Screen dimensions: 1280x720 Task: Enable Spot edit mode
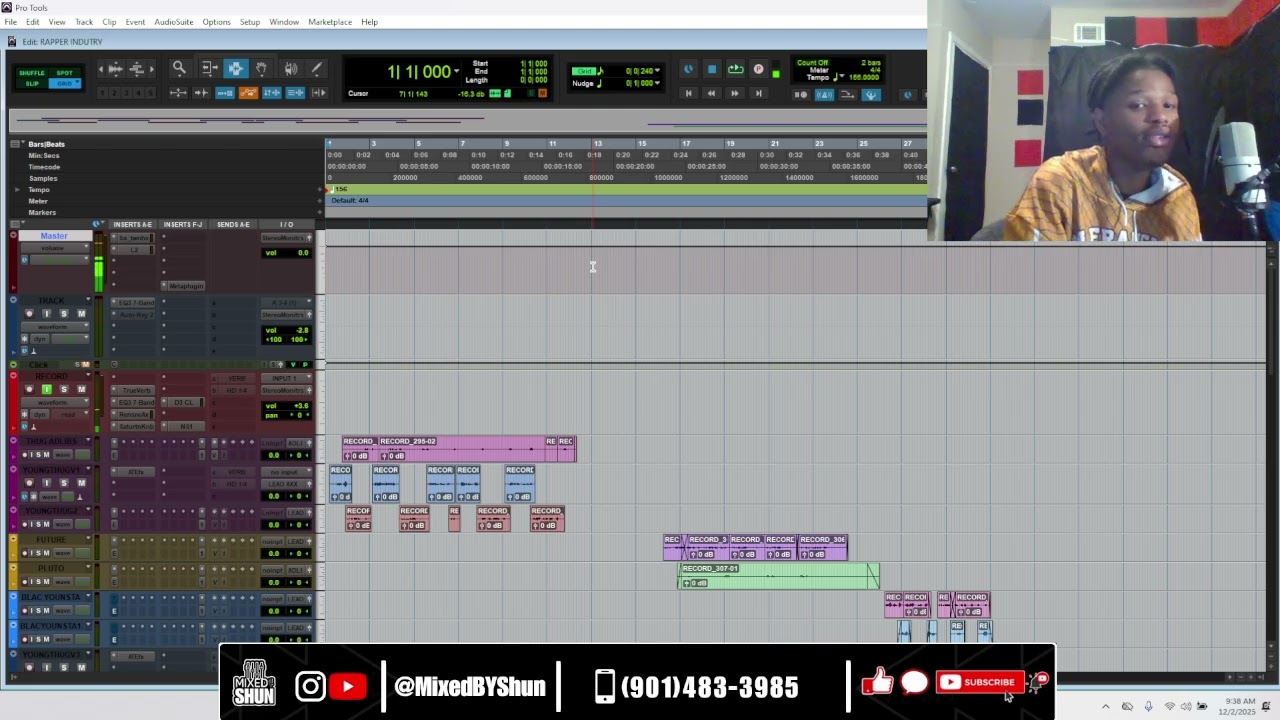click(65, 73)
